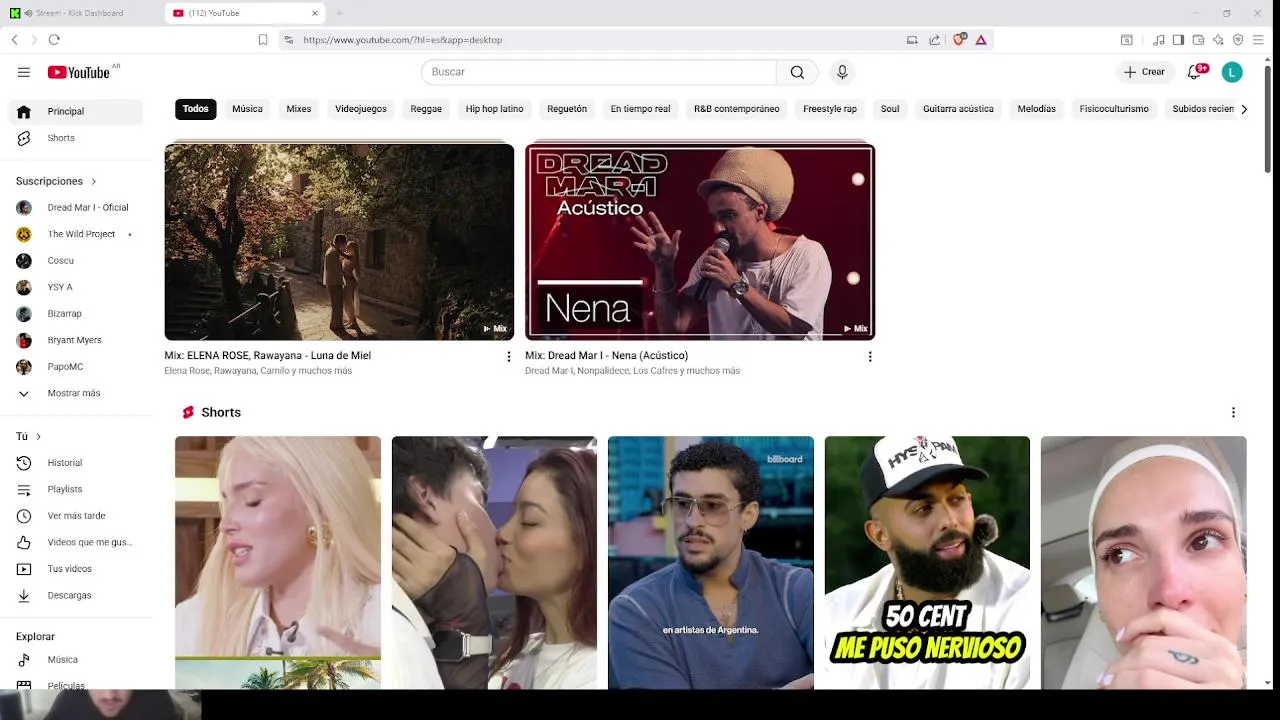Open Bizarrap channel subscription
This screenshot has height=720, width=1280.
pos(75,314)
